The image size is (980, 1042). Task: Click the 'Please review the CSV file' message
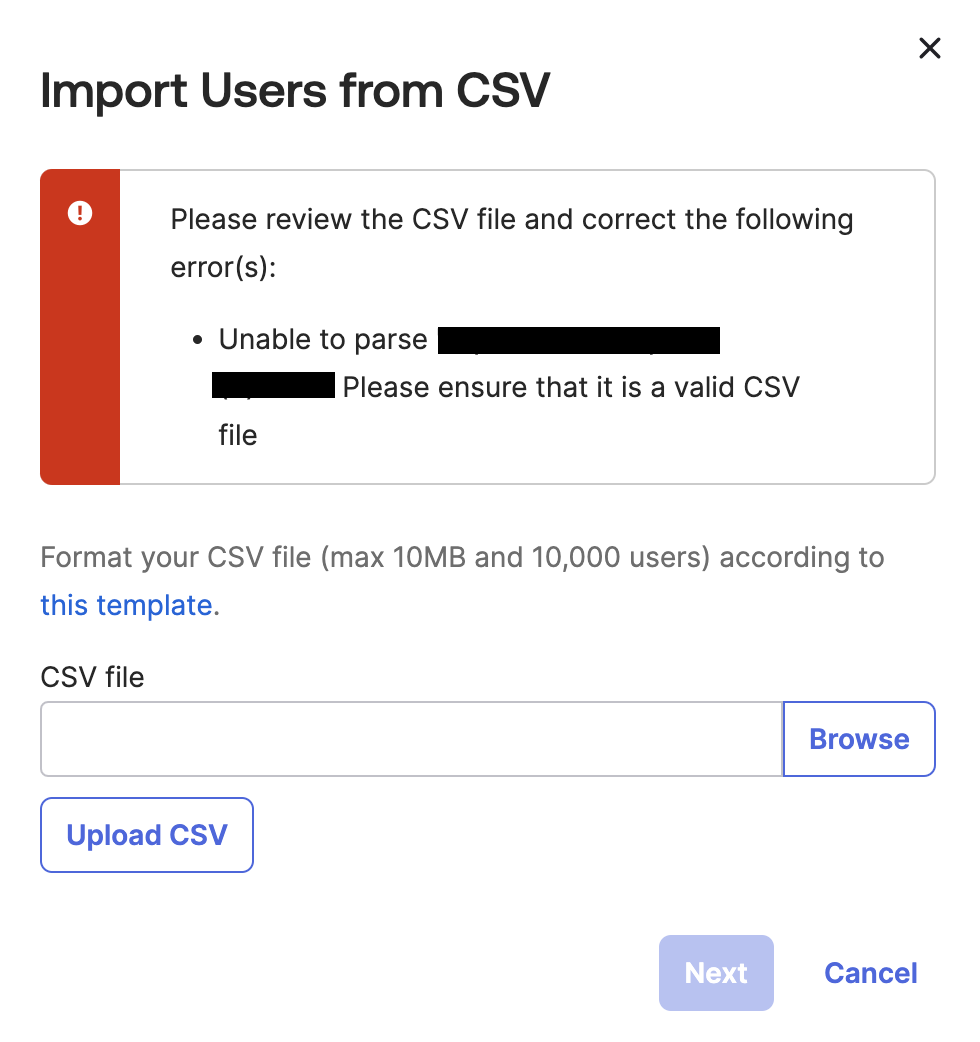pyautogui.click(x=512, y=220)
